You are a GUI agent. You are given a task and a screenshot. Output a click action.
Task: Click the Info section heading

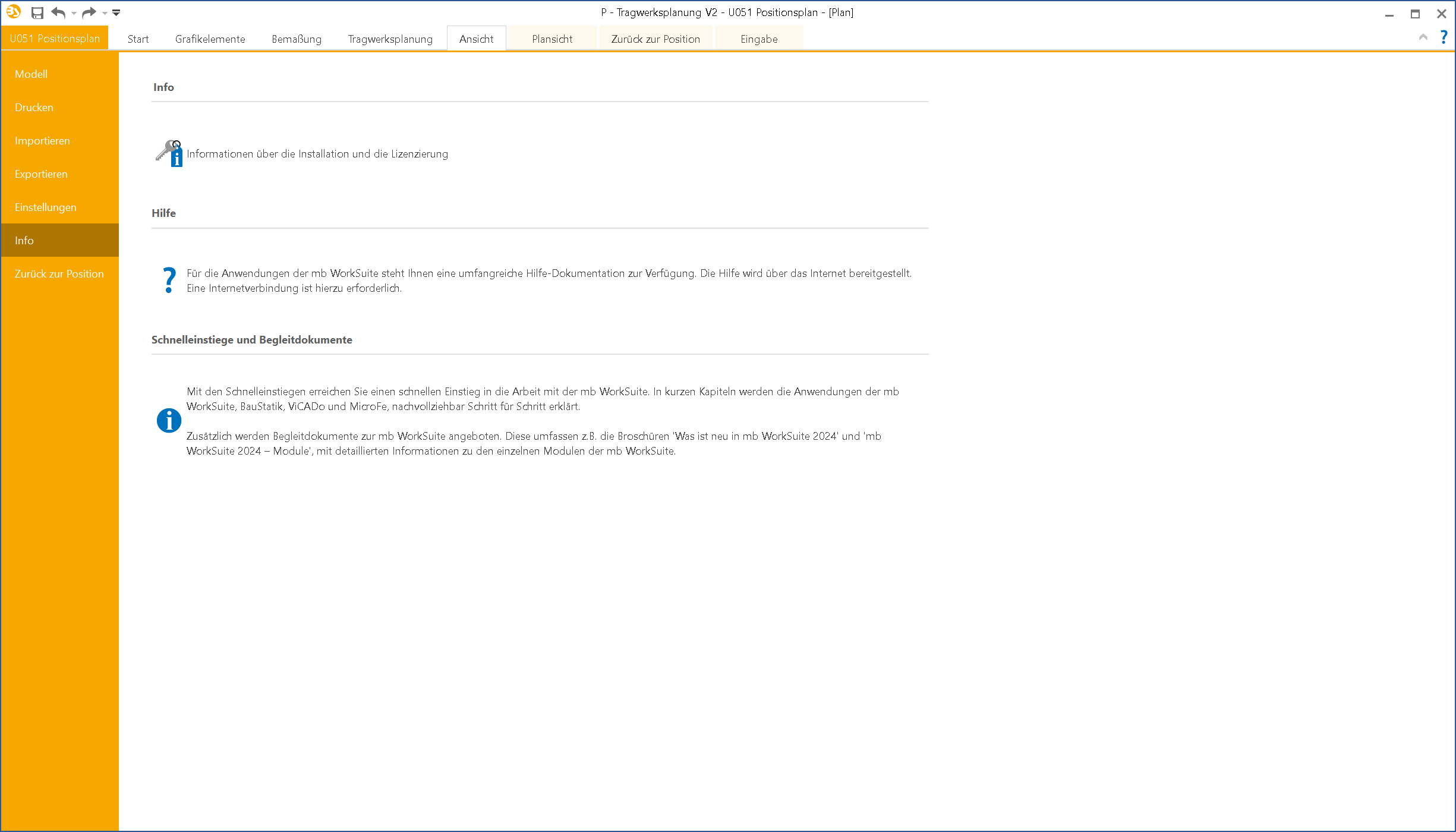(163, 87)
